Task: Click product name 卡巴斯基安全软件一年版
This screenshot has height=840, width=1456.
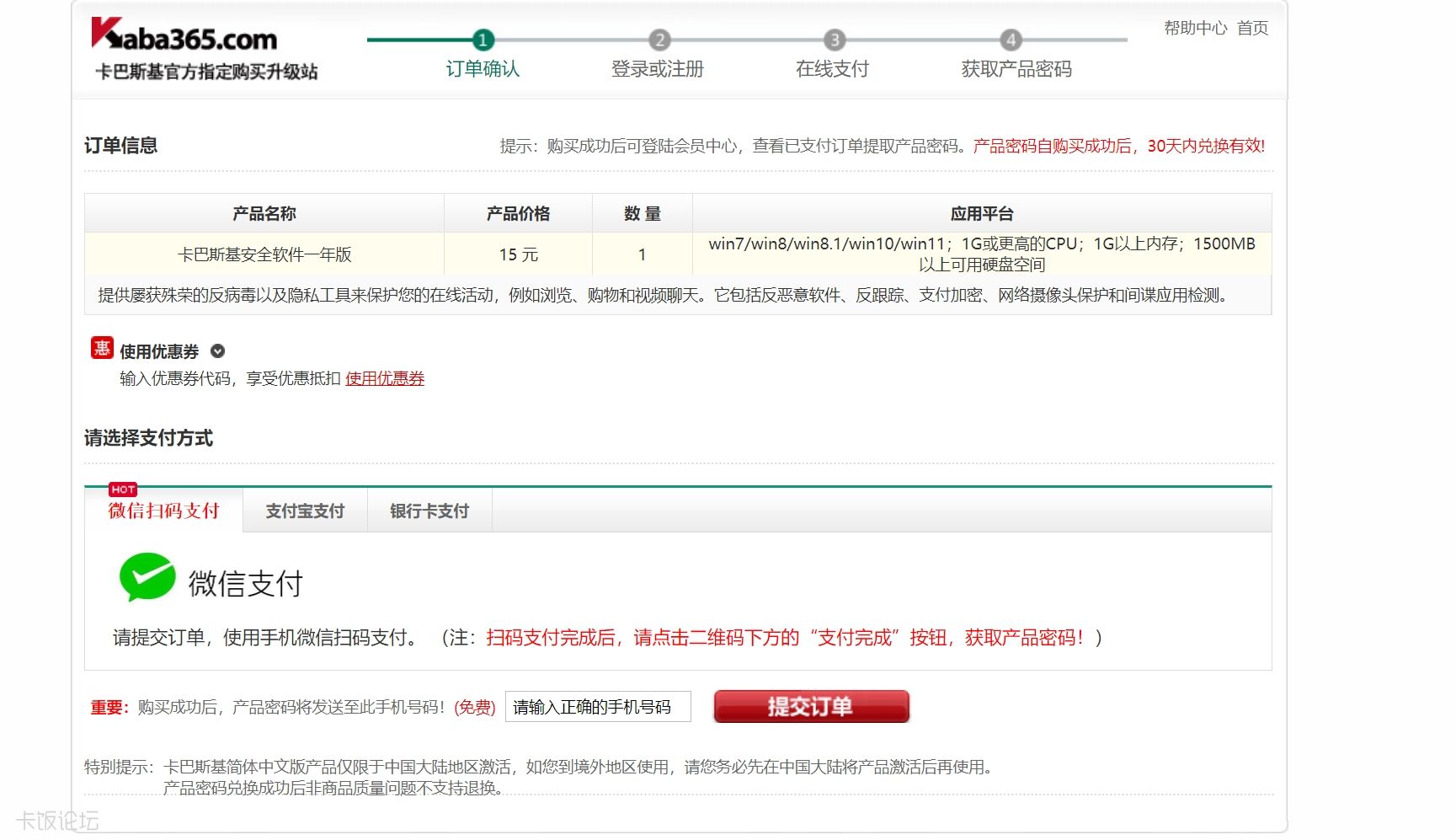Action: click(264, 254)
